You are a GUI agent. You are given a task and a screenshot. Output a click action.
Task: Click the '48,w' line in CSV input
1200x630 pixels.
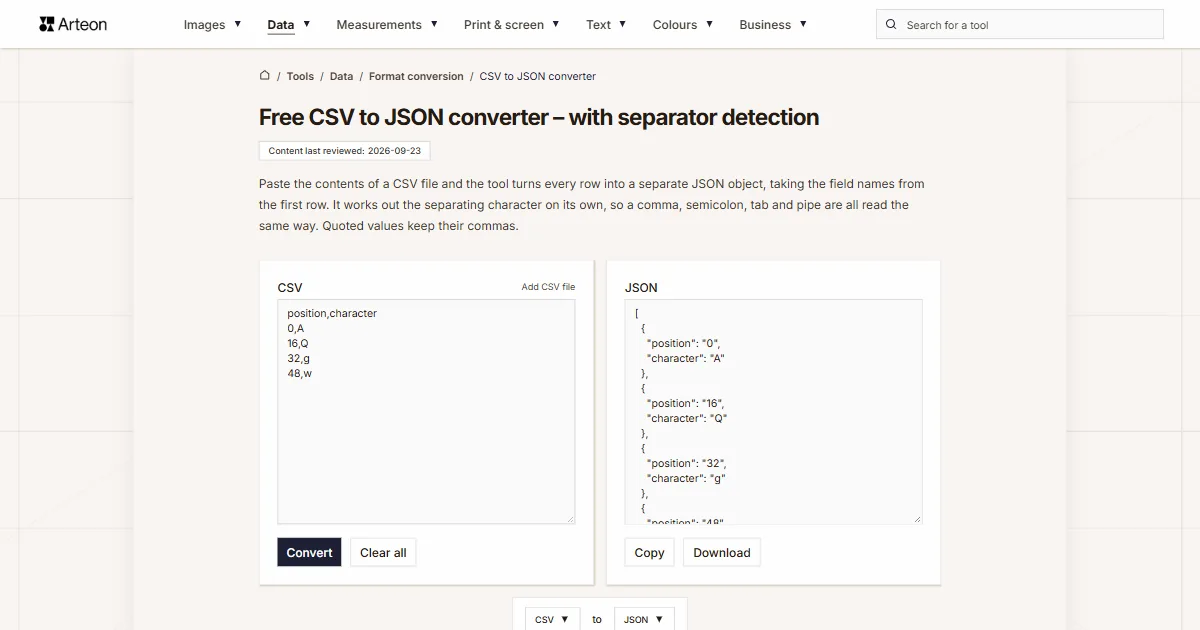click(299, 373)
